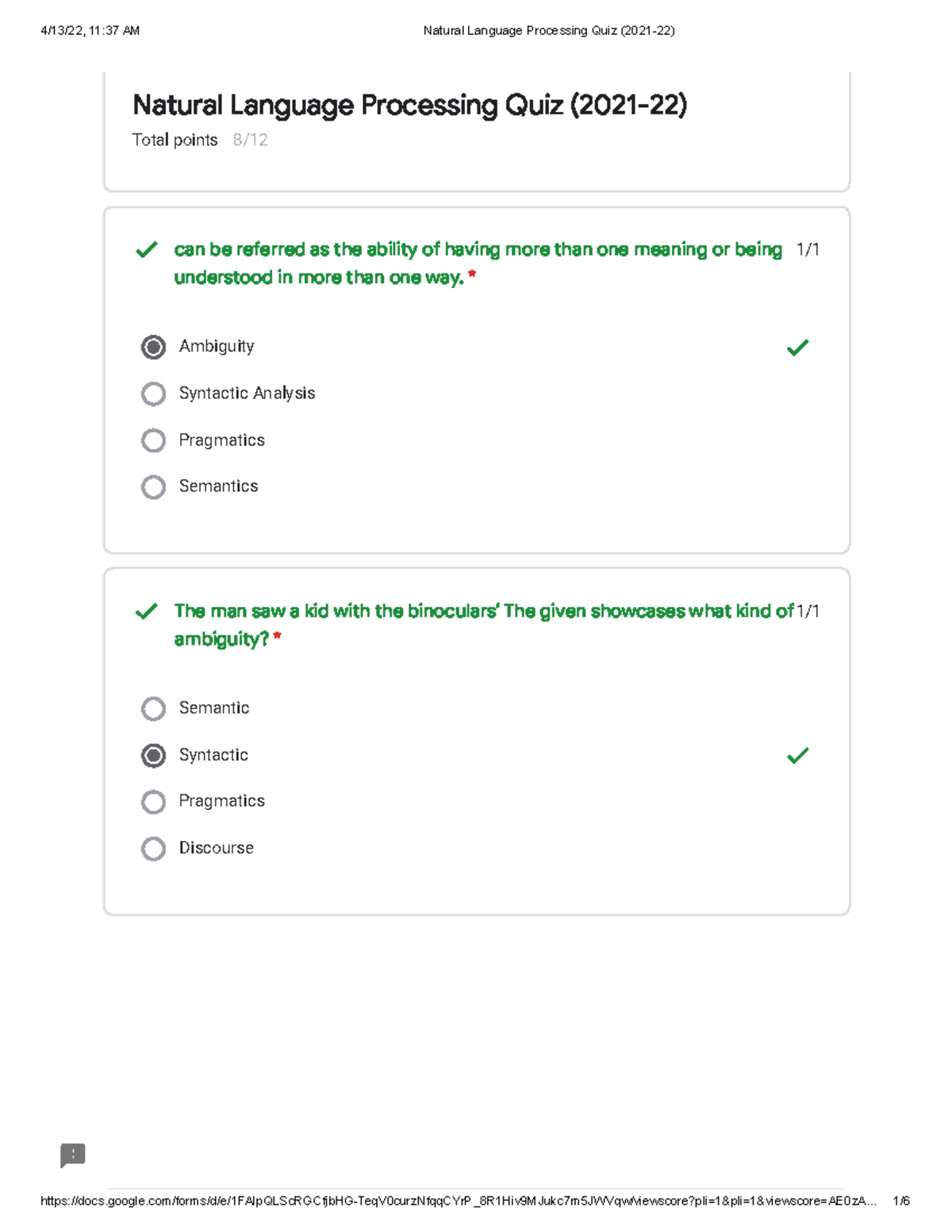
Task: Click the quiz title Natural Language Processing Quiz
Action: click(x=409, y=105)
